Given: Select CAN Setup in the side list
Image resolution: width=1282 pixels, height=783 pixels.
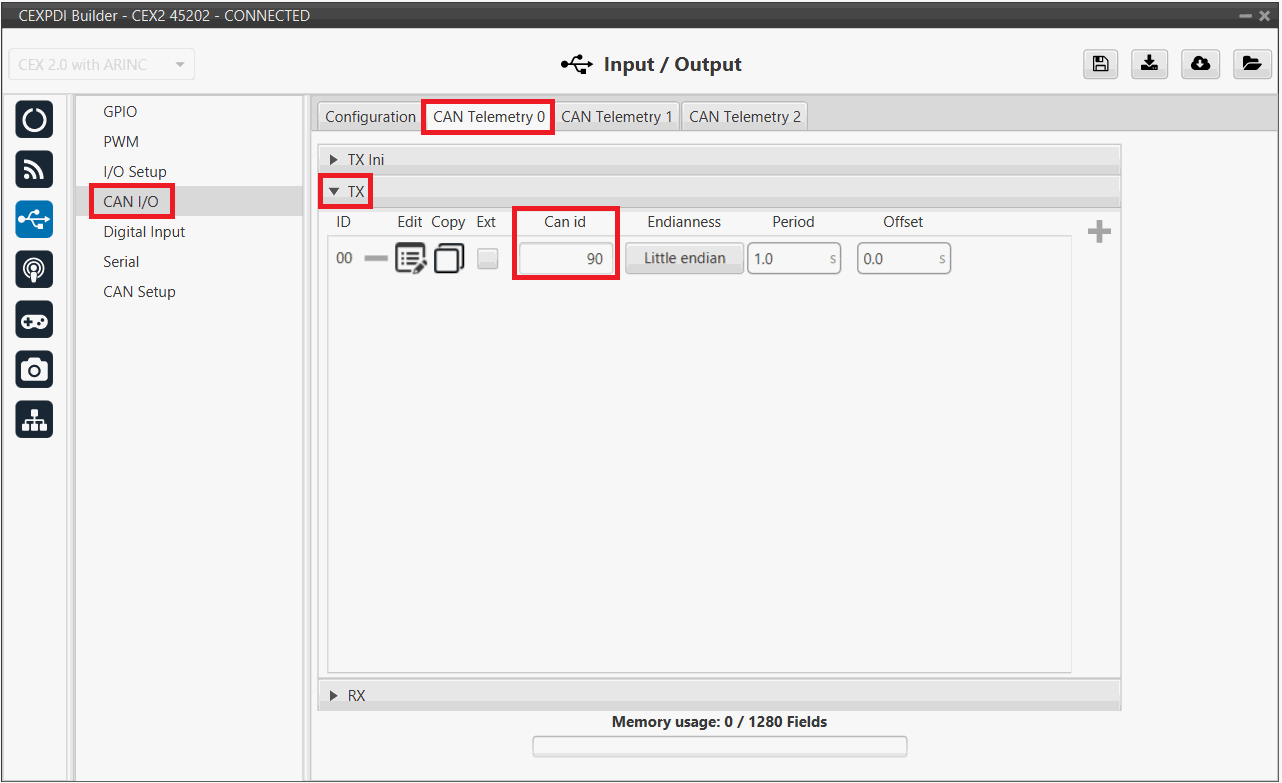Looking at the screenshot, I should tap(139, 292).
